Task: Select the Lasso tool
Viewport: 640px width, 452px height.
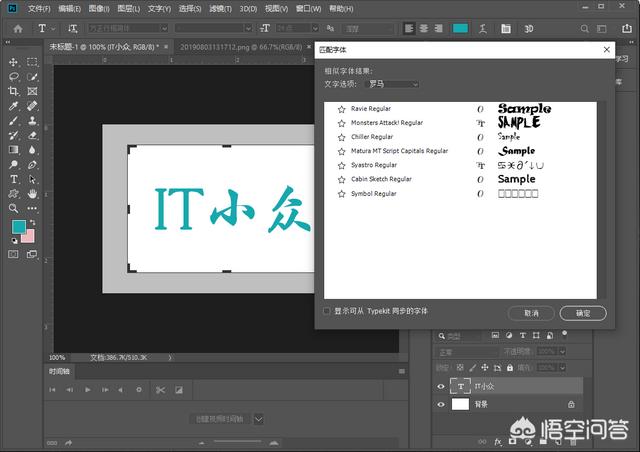Action: coord(13,77)
